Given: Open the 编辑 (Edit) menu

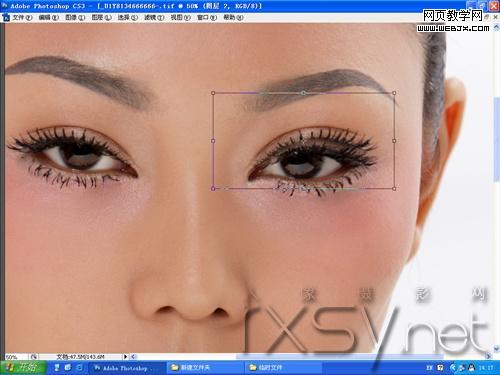Looking at the screenshot, I should pos(49,17).
